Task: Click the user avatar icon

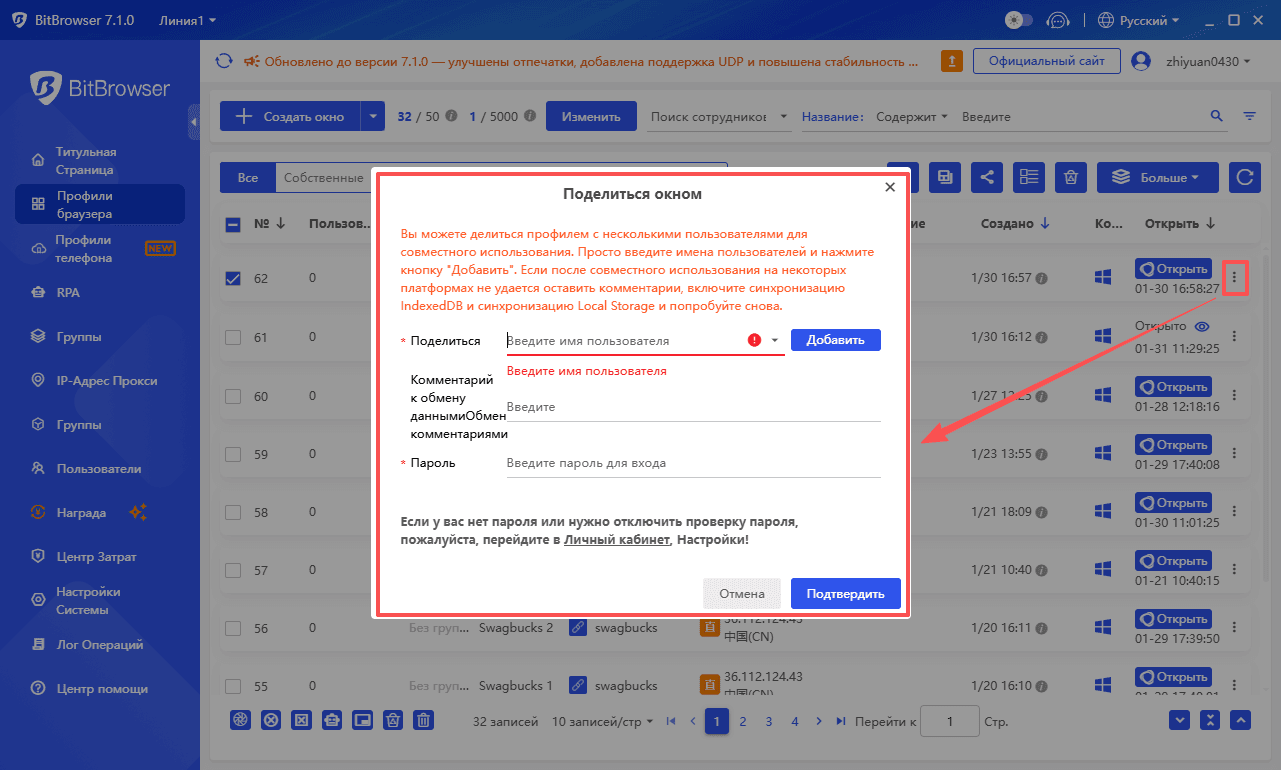Action: click(1141, 62)
